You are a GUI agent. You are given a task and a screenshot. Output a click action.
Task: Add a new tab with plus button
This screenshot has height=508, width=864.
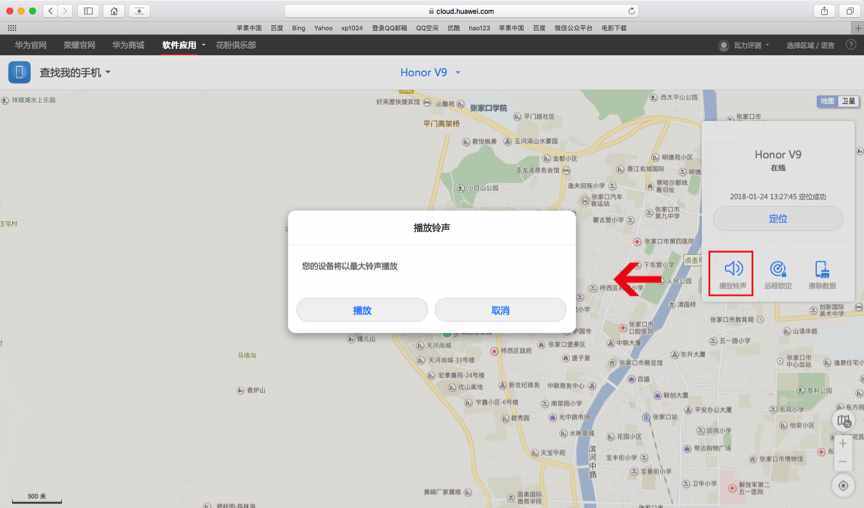tap(858, 28)
